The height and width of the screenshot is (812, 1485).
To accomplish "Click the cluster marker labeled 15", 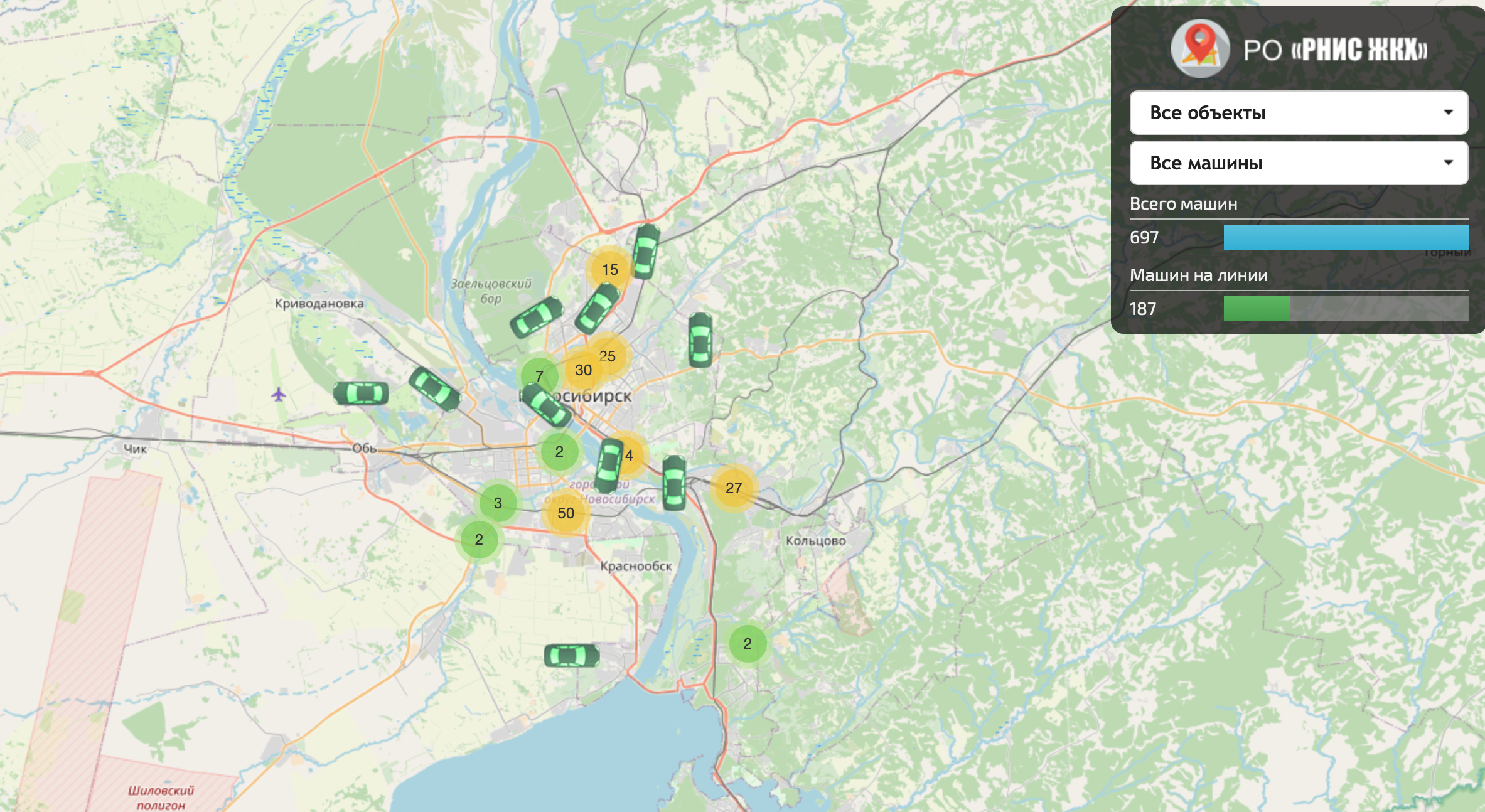I will tap(609, 270).
